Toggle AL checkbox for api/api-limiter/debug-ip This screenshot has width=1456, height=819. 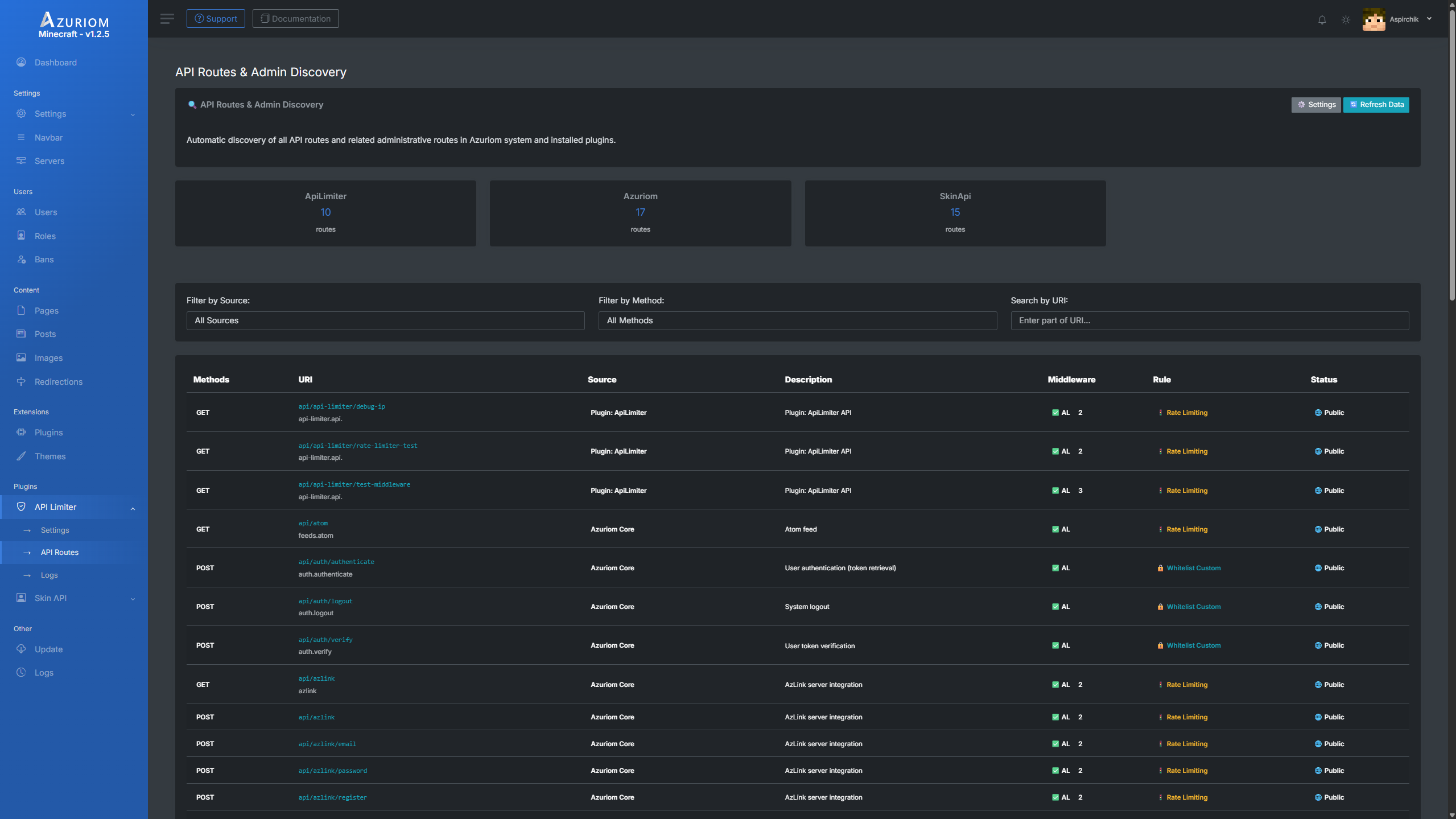point(1055,413)
